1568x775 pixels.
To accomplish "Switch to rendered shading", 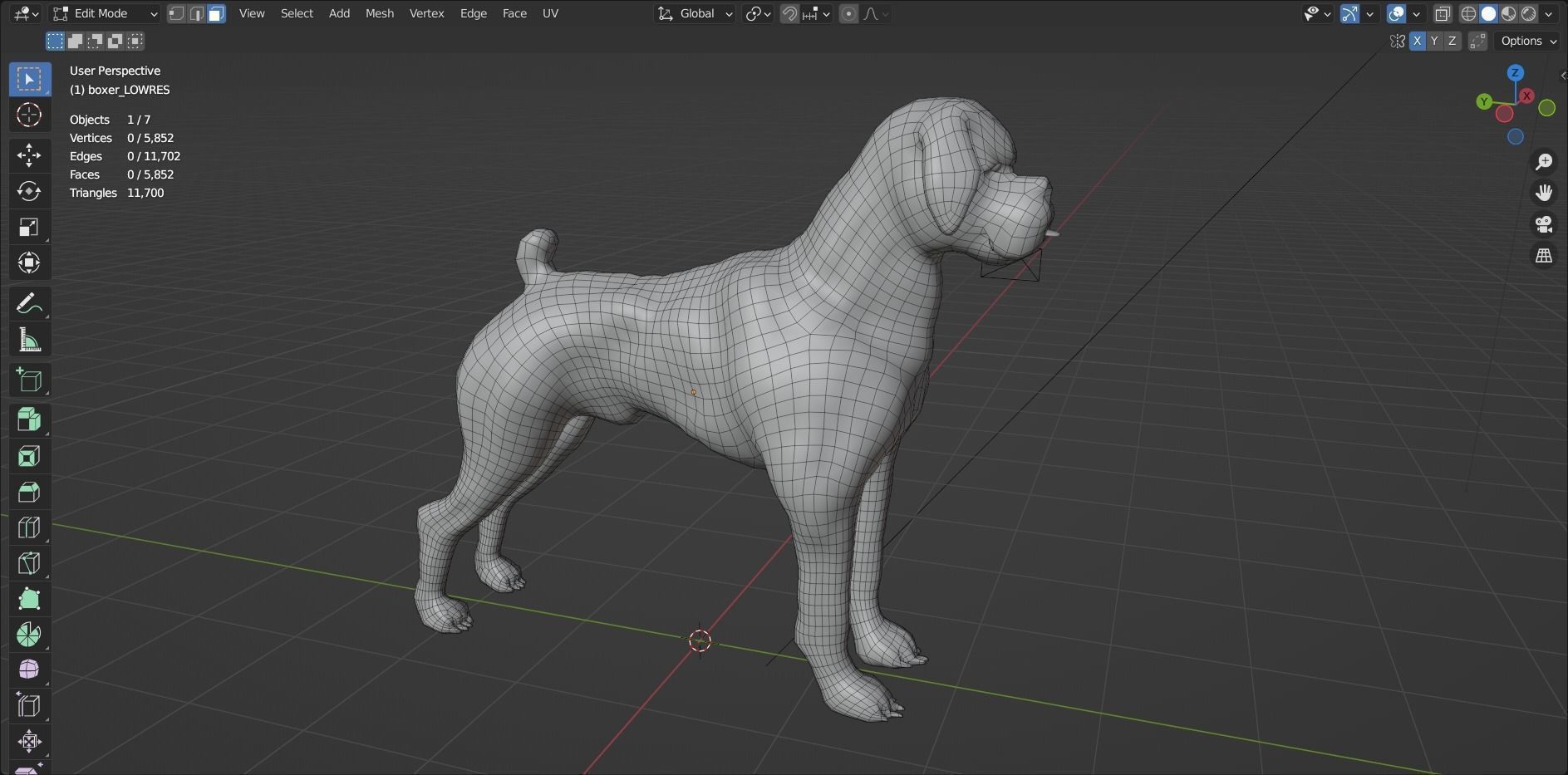I will (1529, 13).
